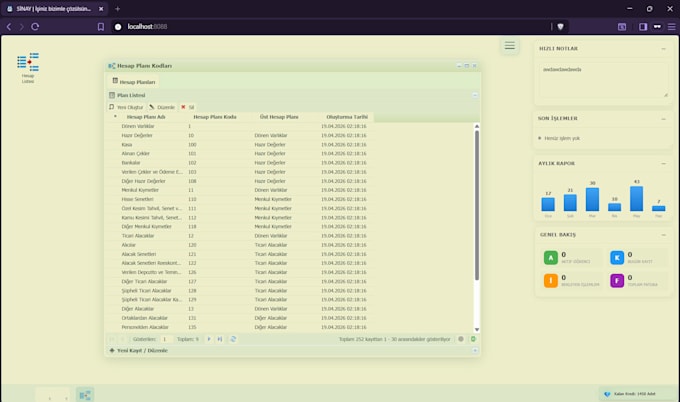
Task: Click the scrollbar down arrow in plan list
Action: (x=477, y=330)
